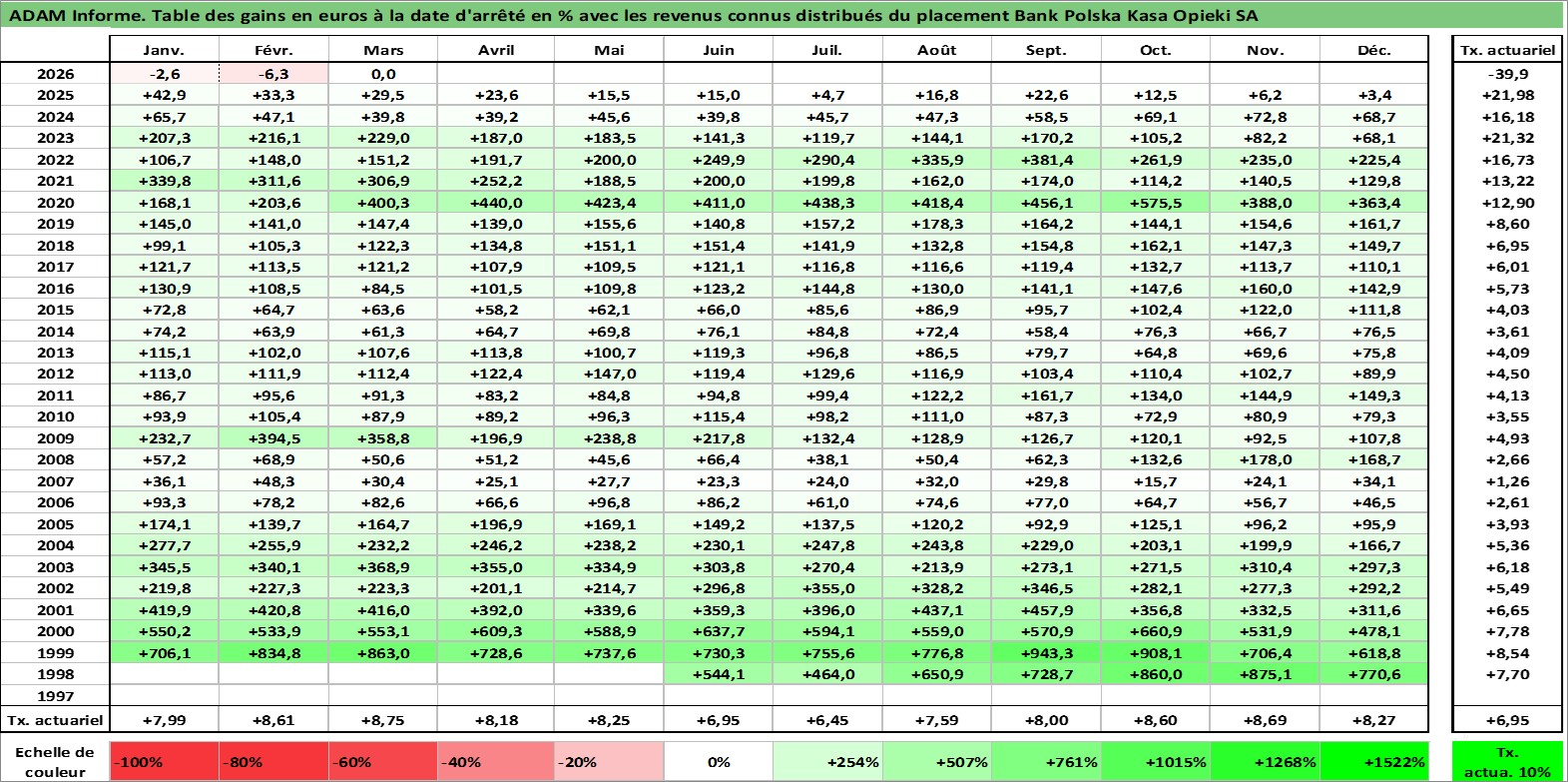
Task: Select the +1,26 actuarial rate for 2007
Action: point(1507,481)
